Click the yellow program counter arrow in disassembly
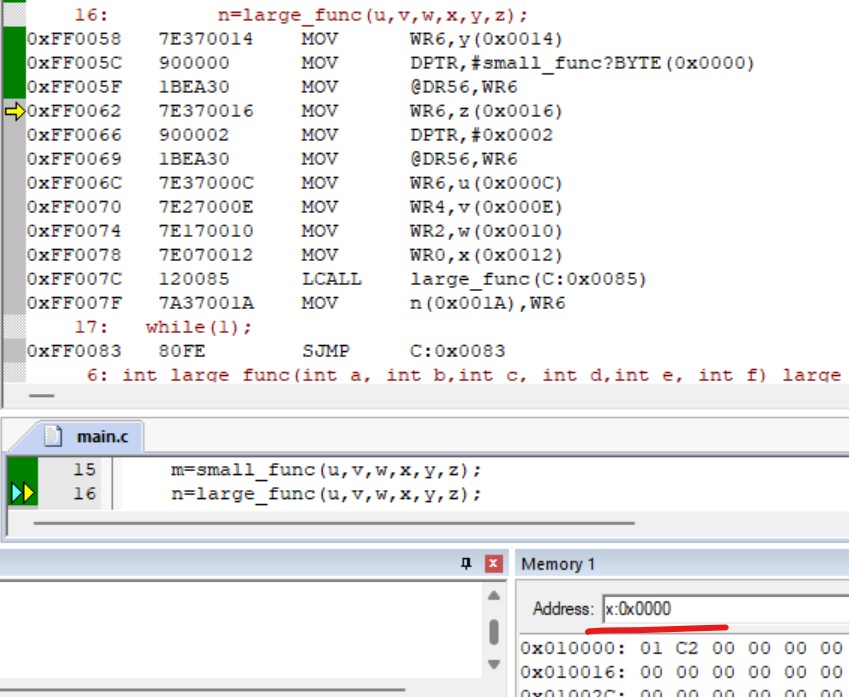Image resolution: width=849 pixels, height=697 pixels. click(x=15, y=112)
